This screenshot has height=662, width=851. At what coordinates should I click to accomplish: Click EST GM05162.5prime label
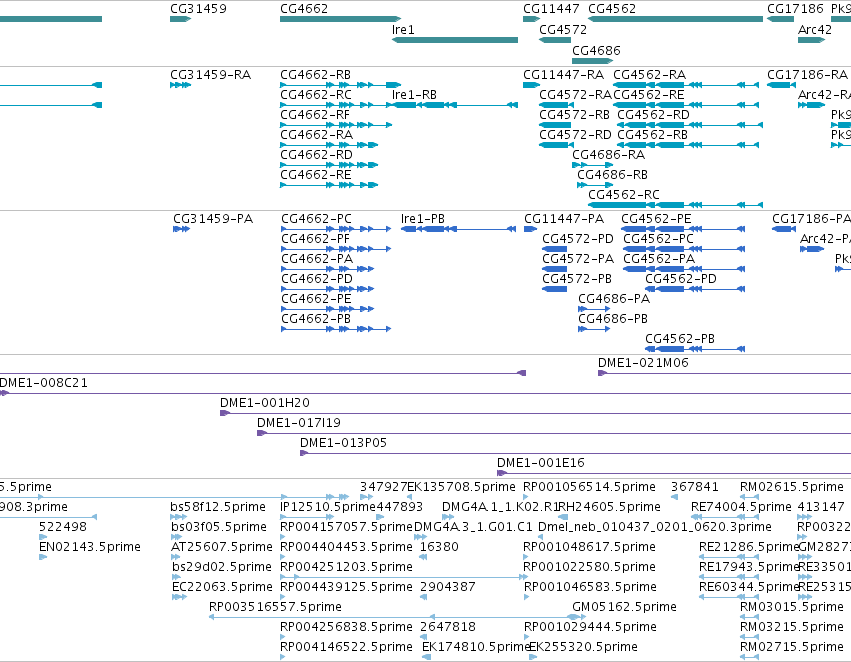624,607
